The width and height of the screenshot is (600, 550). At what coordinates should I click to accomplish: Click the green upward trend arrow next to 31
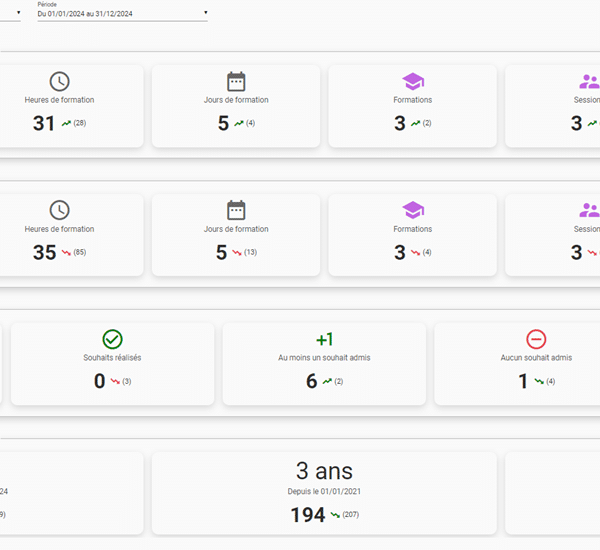click(66, 123)
